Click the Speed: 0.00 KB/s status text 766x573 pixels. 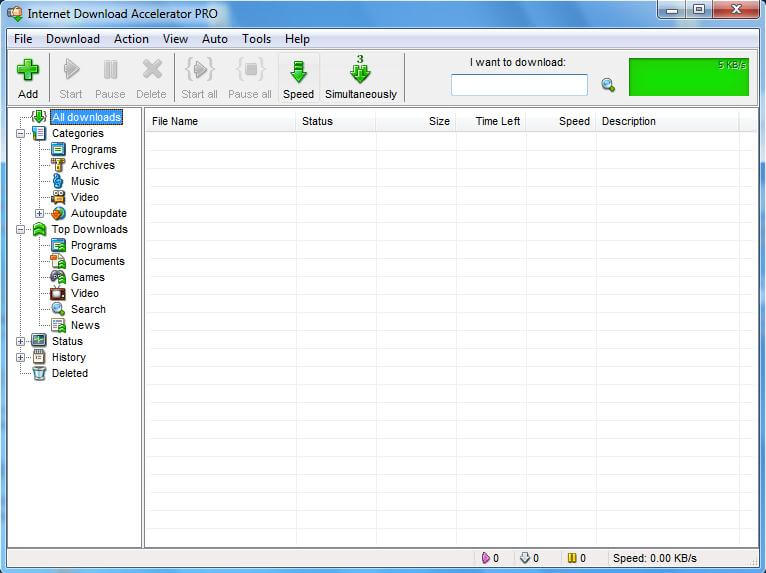click(655, 558)
